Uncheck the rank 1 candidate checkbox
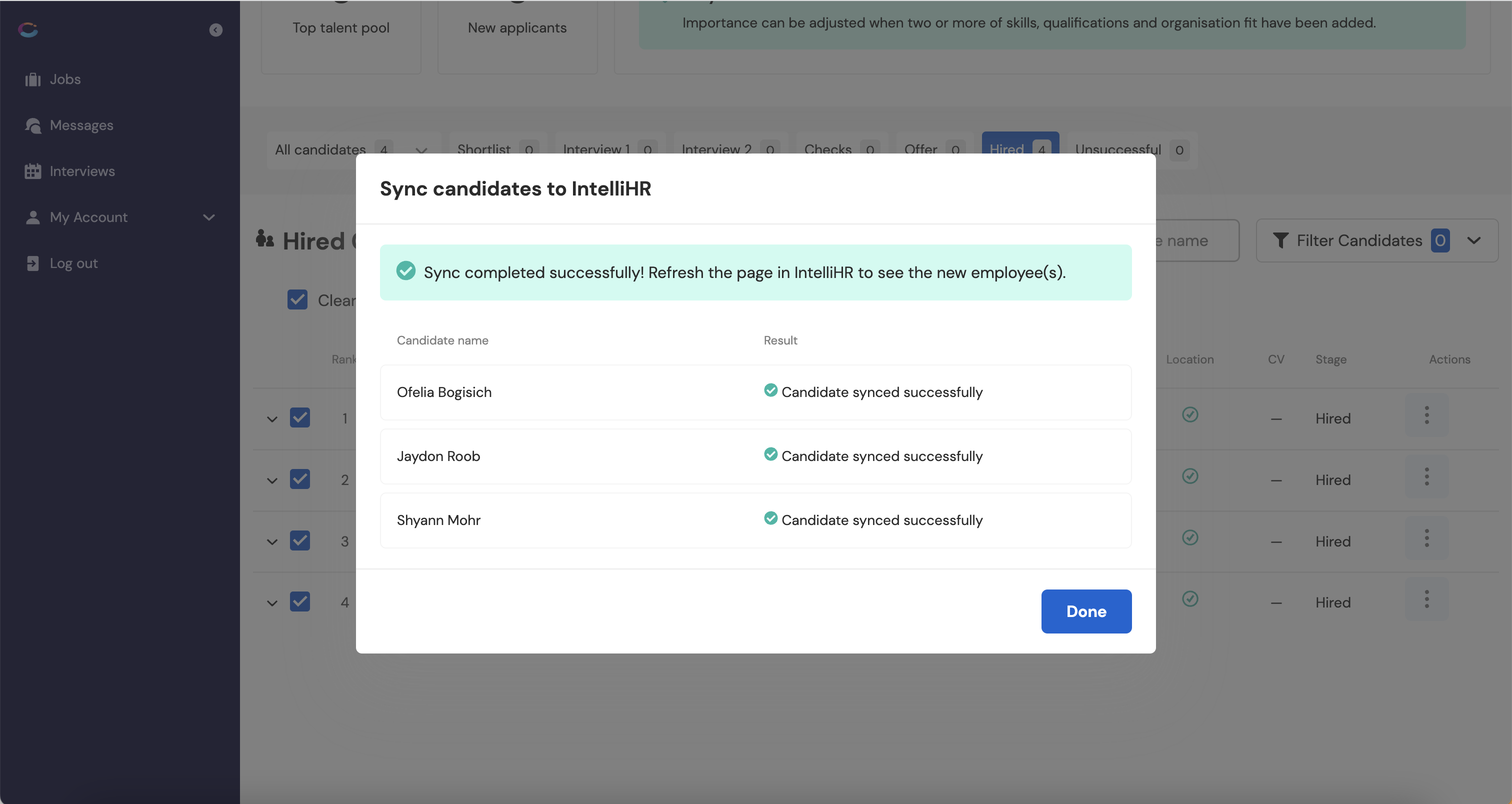The height and width of the screenshot is (804, 1512). 299,418
